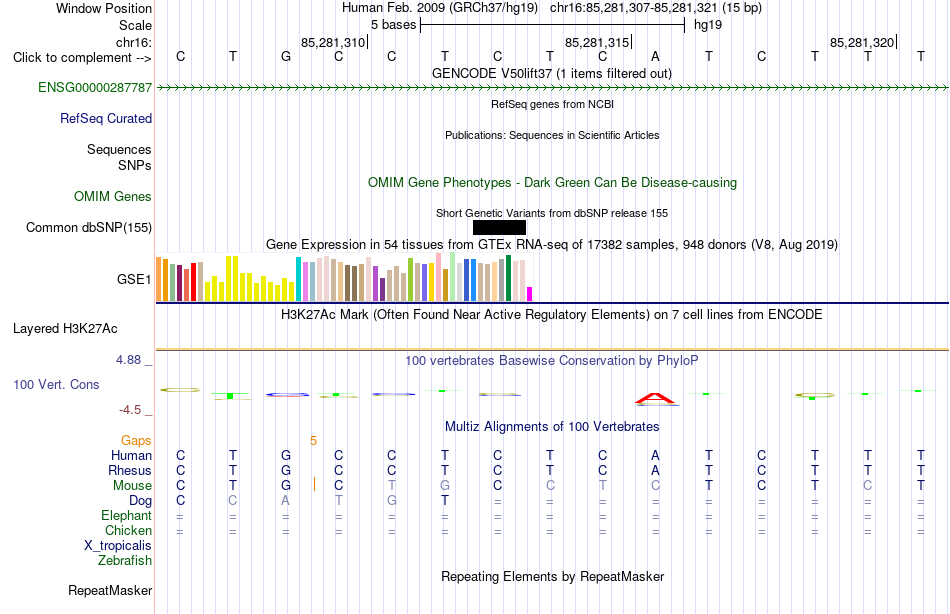The image size is (950, 614).
Task: Open the Layered H3K27Ac track label
Action: pos(65,329)
